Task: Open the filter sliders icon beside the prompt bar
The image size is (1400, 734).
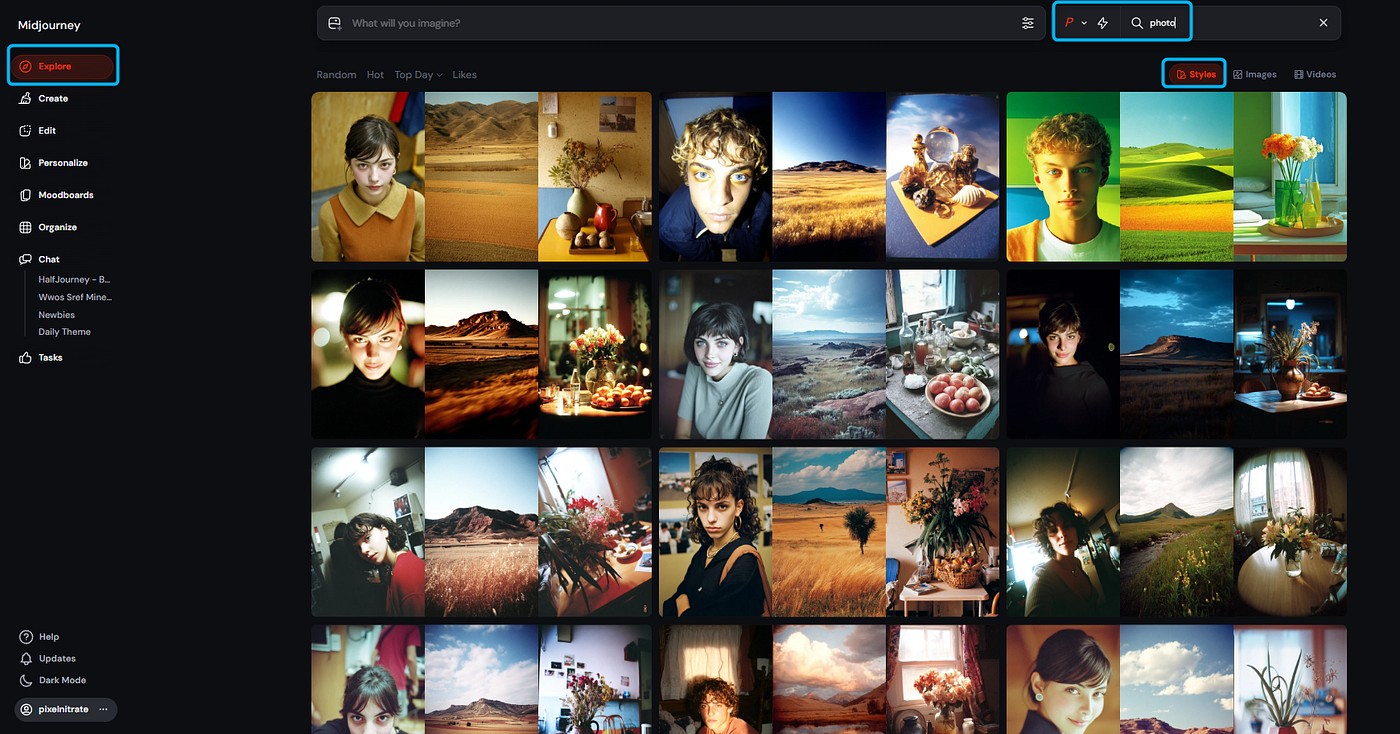Action: point(1027,22)
